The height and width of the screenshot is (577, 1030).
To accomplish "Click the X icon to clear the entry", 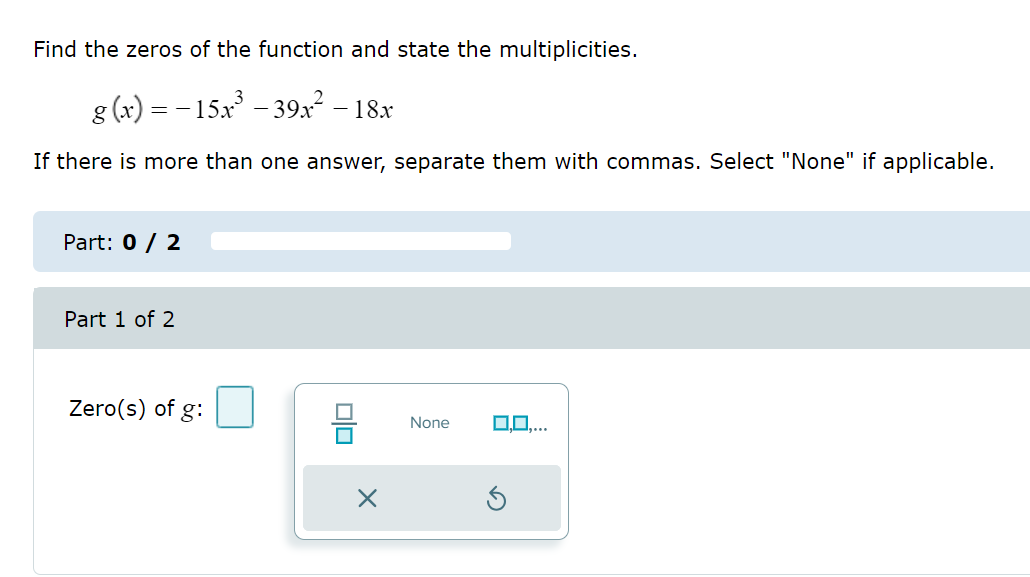I will click(366, 498).
